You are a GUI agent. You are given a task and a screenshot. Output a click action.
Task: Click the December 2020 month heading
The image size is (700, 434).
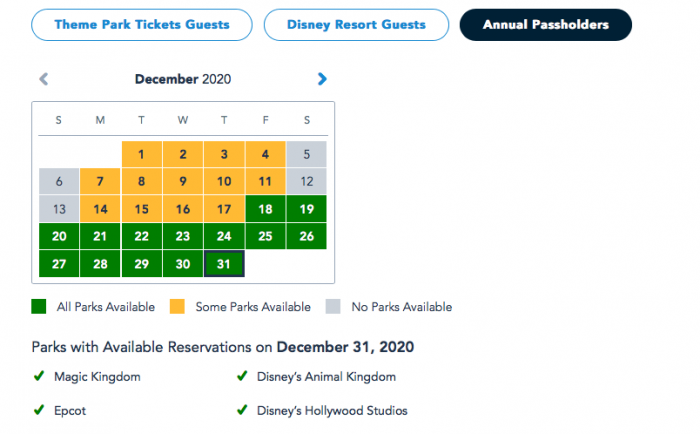(182, 79)
